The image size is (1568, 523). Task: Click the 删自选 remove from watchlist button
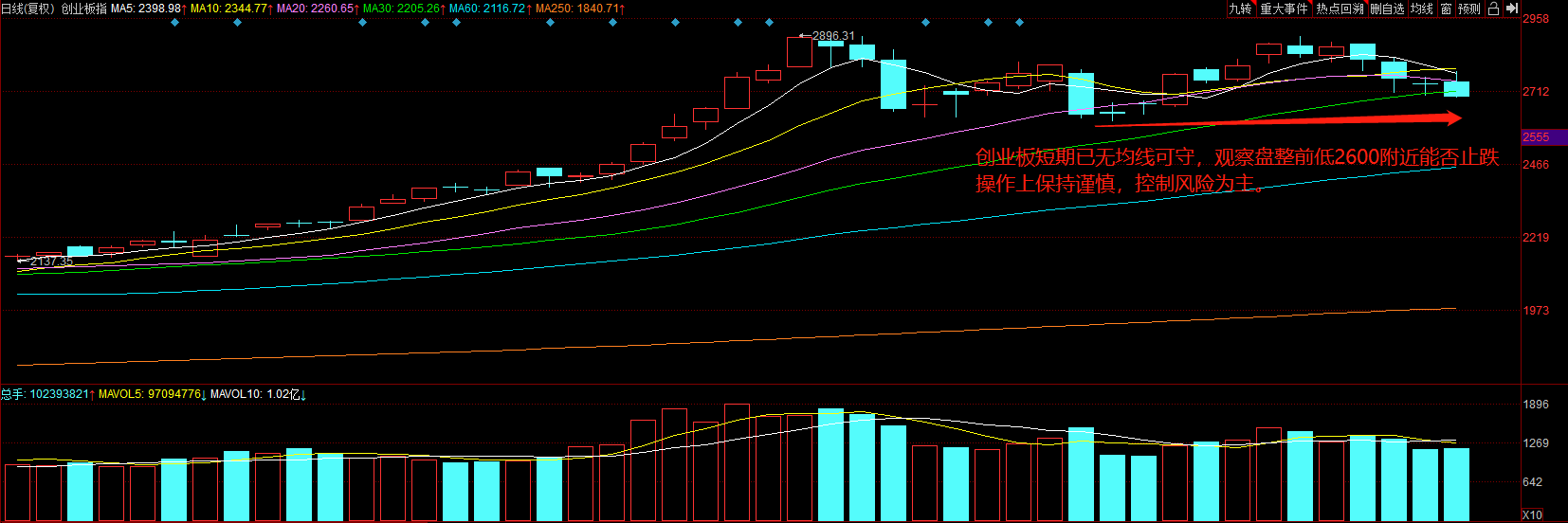point(1387,9)
